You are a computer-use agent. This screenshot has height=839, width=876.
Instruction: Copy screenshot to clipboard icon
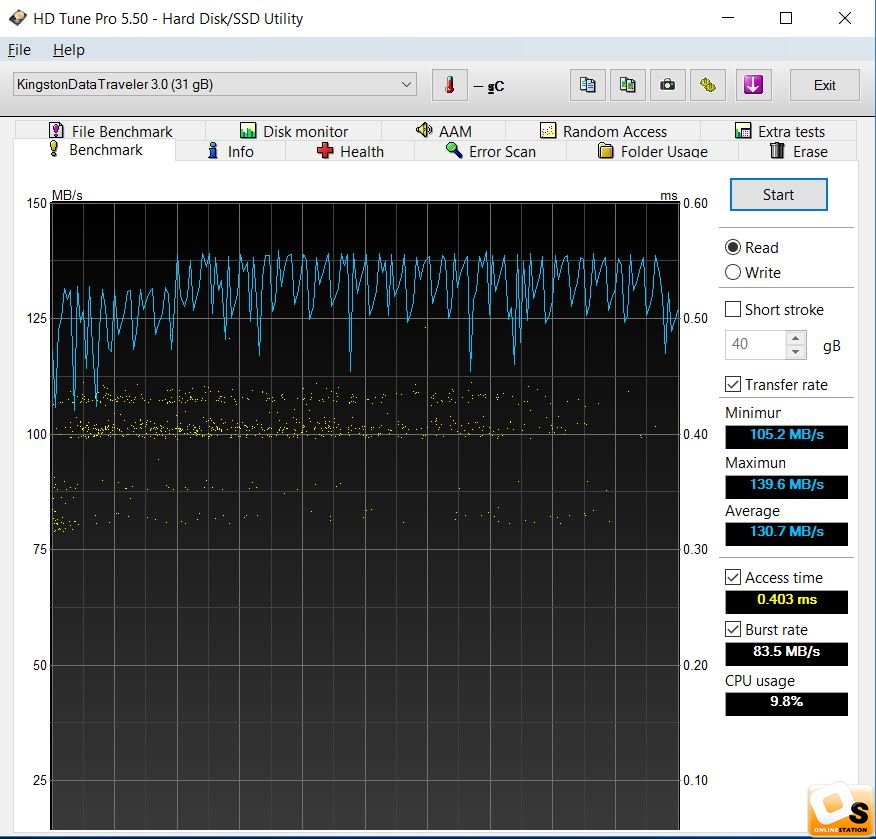pos(627,85)
